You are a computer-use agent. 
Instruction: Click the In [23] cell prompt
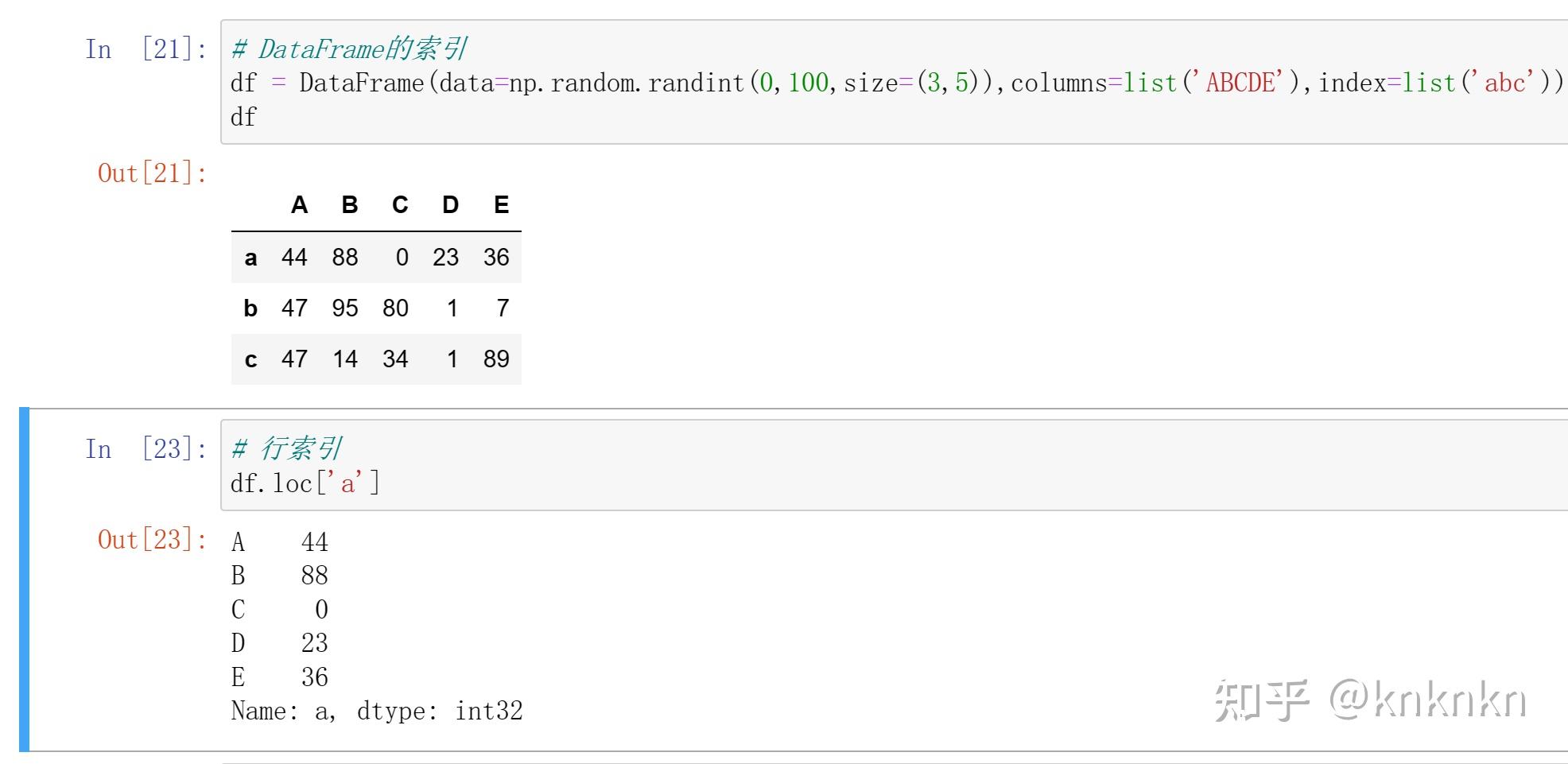[146, 449]
